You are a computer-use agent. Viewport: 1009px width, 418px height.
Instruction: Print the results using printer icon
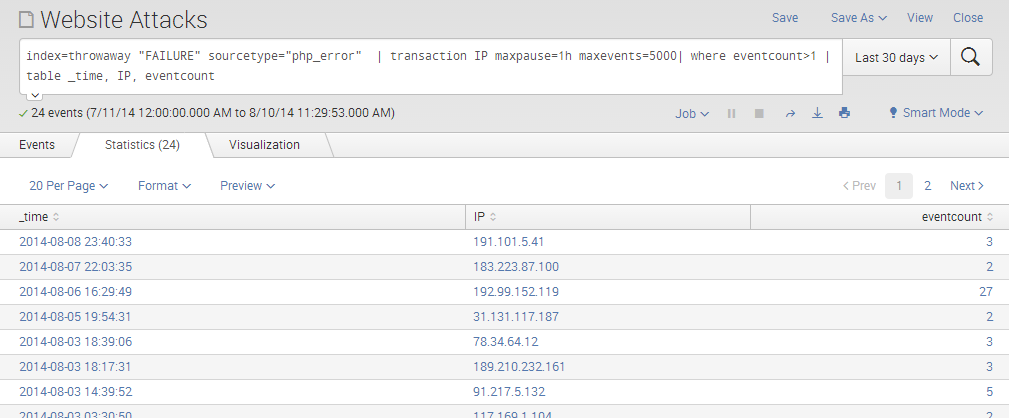844,114
